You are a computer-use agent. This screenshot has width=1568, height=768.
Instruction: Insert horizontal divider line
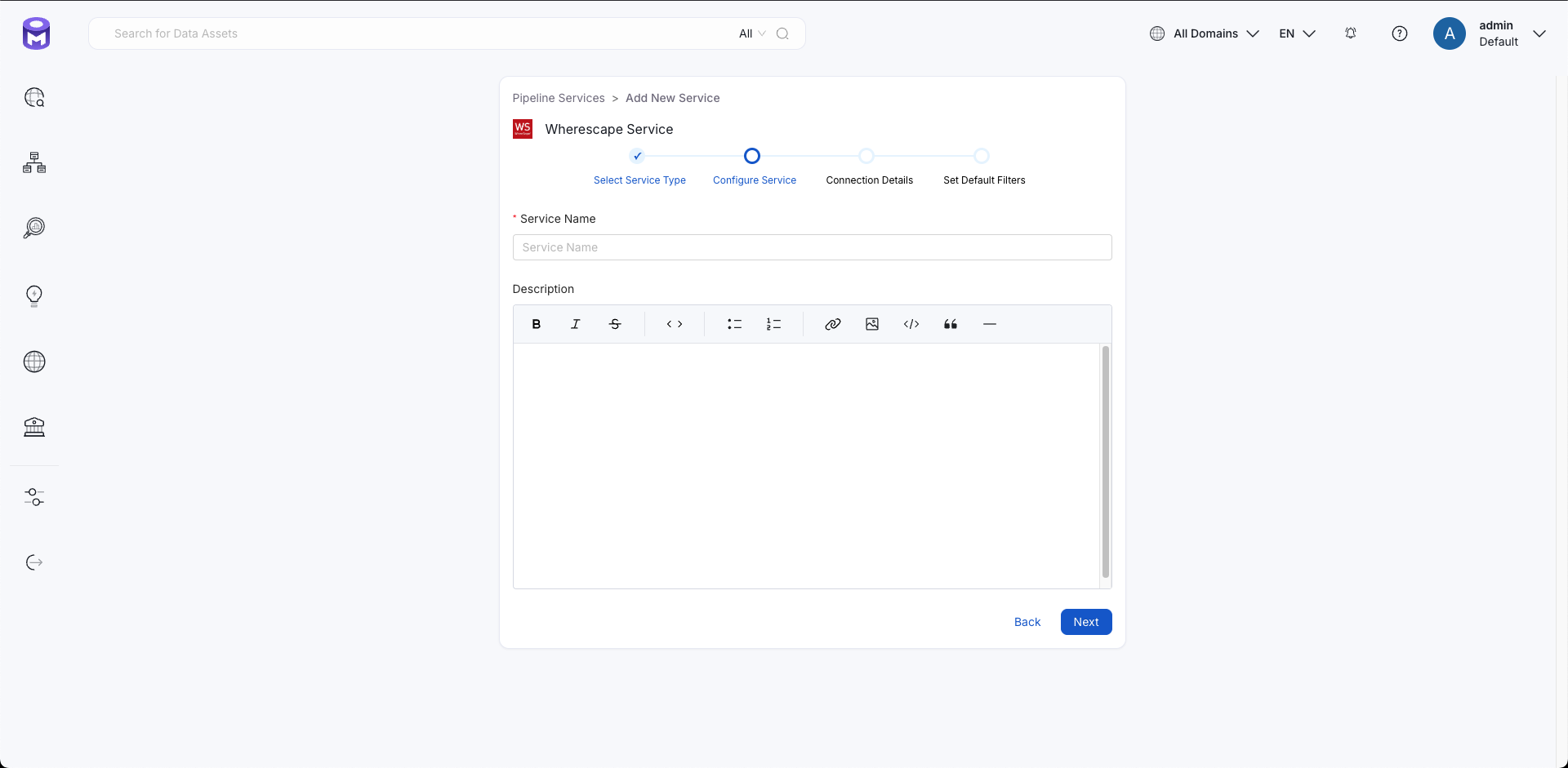[990, 324]
